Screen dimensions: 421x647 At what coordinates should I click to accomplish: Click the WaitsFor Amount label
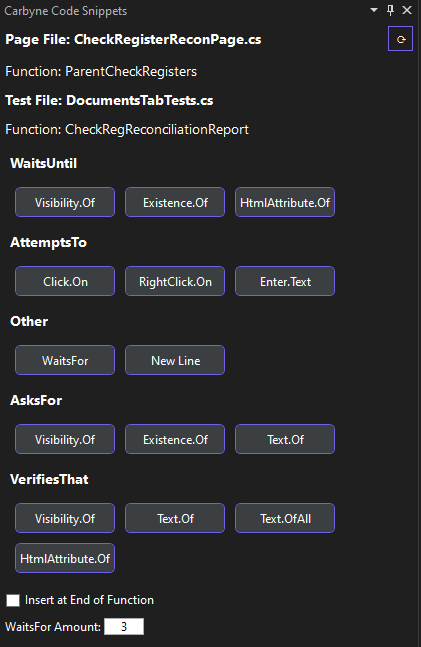tap(53, 627)
